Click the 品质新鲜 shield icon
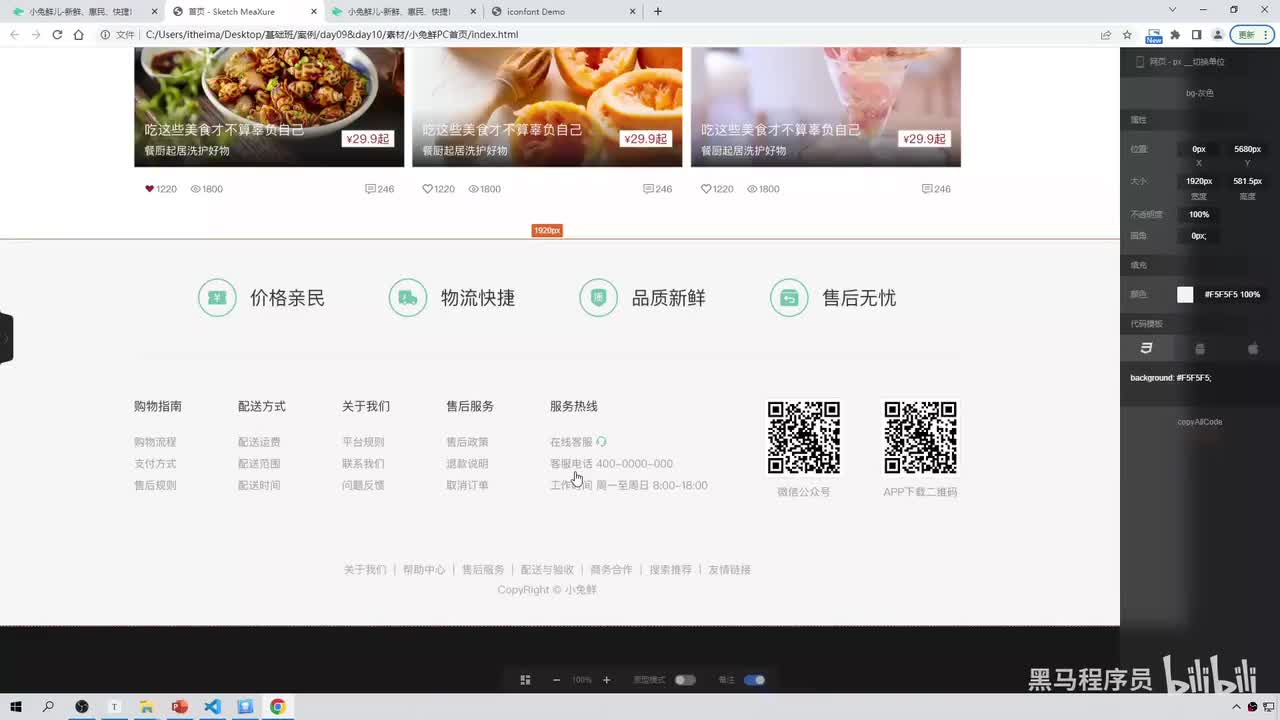The image size is (1280, 720). click(598, 298)
